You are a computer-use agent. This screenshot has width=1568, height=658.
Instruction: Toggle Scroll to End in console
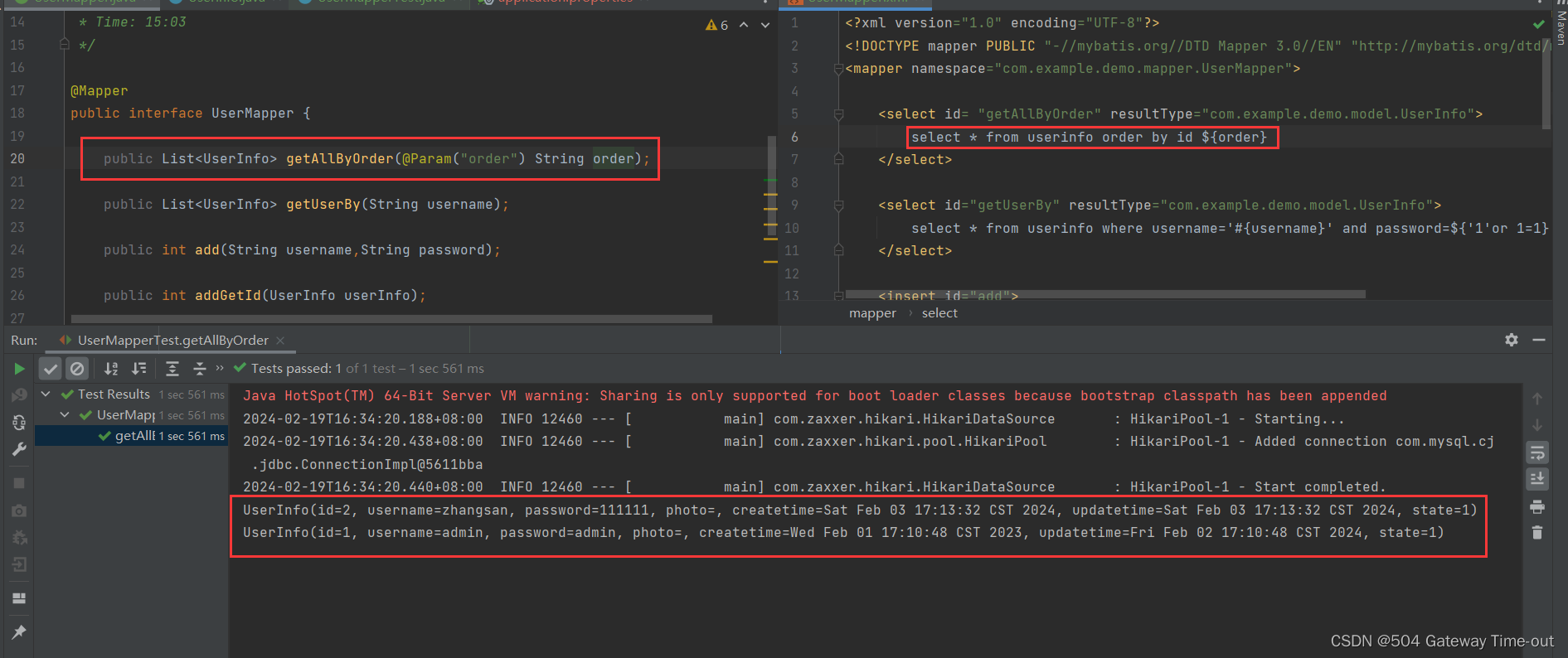point(1537,479)
